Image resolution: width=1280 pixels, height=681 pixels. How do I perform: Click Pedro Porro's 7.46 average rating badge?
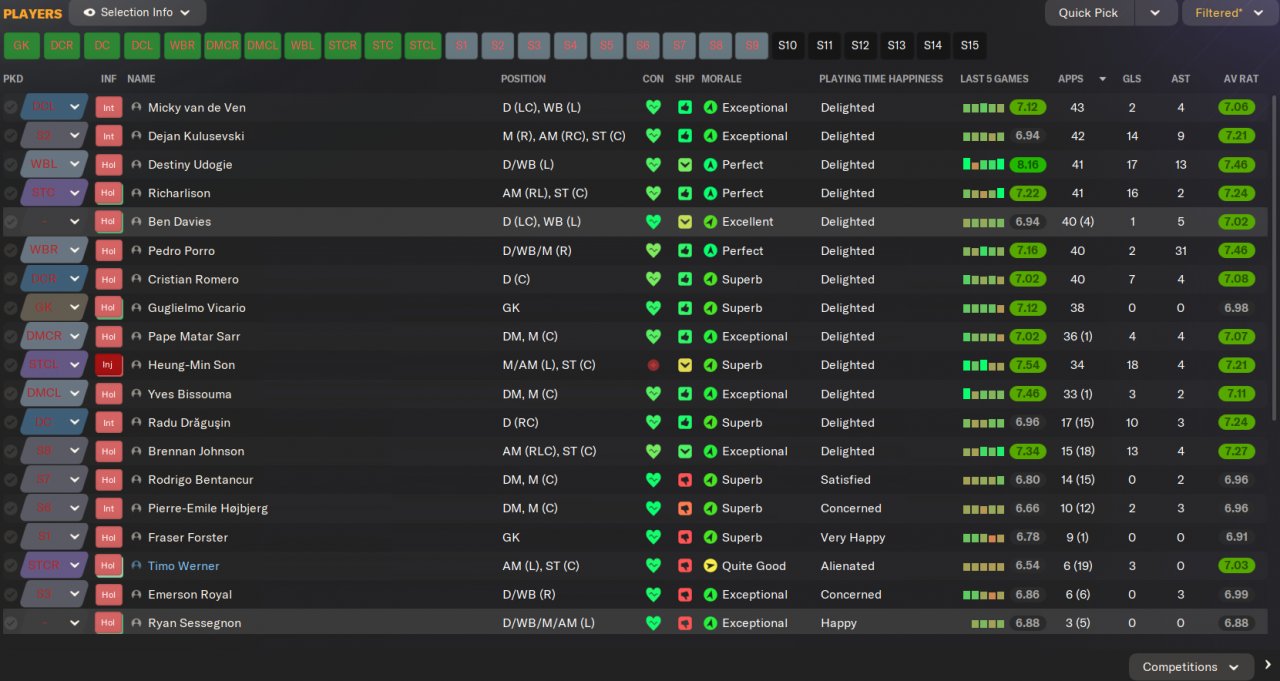pyautogui.click(x=1237, y=250)
